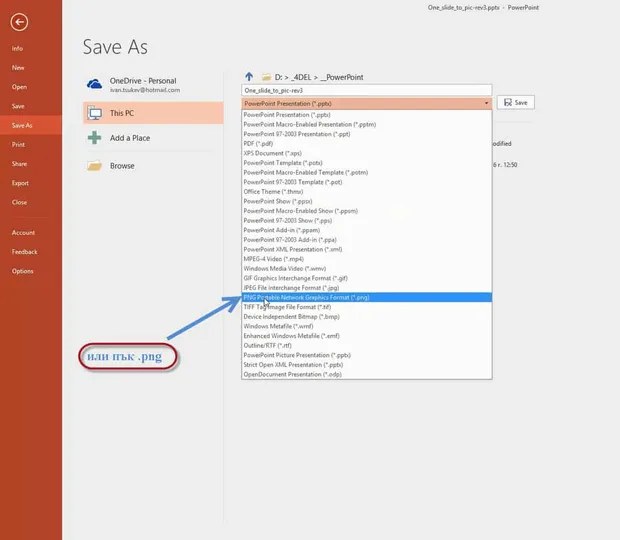Select Office Theme (*.thmx)
The image size is (620, 540).
point(367,192)
